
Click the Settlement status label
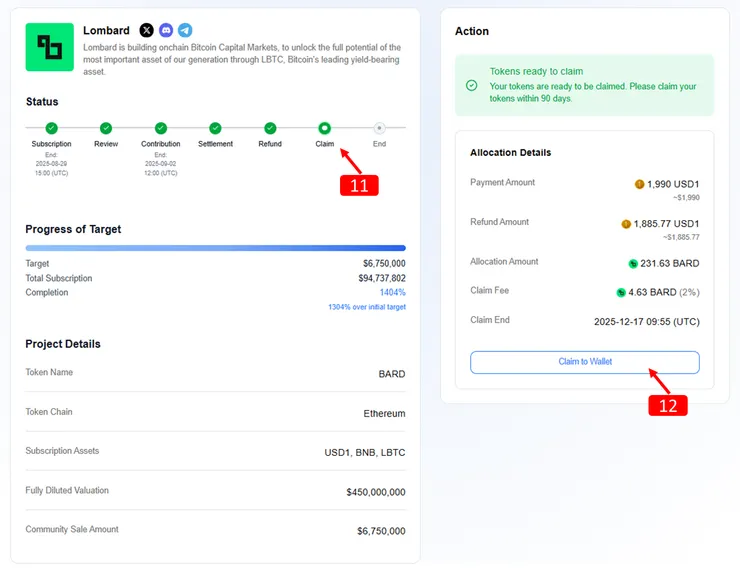point(215,143)
